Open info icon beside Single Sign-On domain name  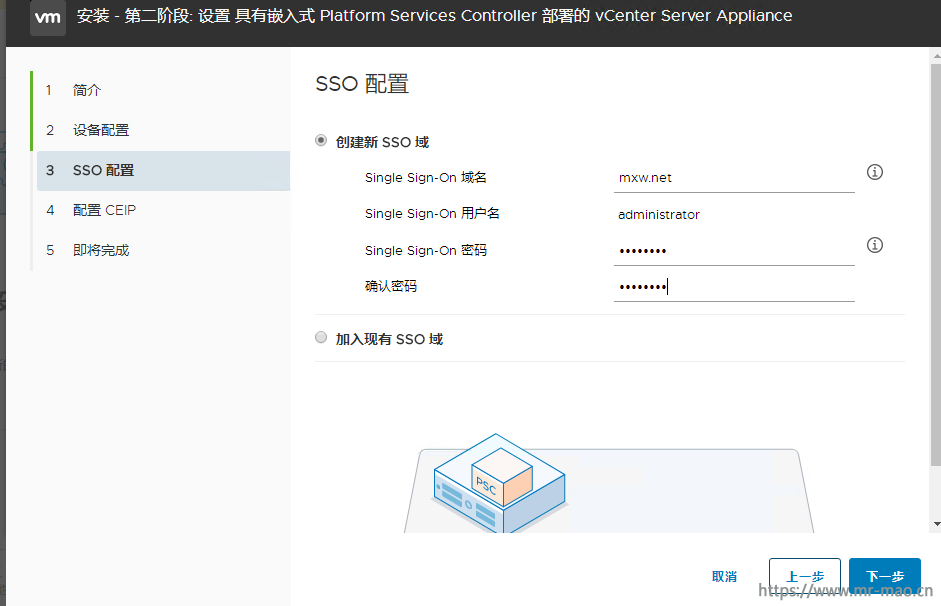point(874,172)
